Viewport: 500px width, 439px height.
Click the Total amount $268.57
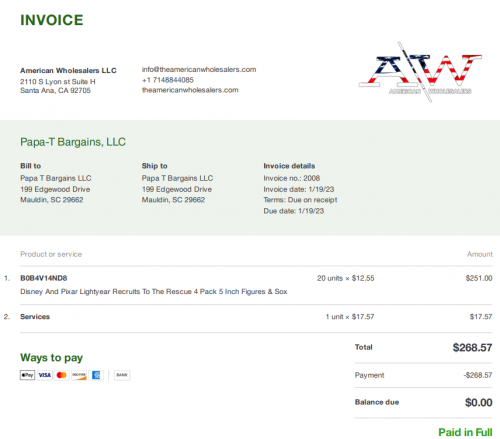[x=472, y=348]
